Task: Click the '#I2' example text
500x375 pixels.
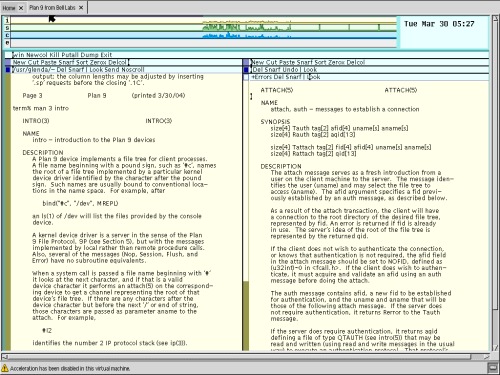Action: tap(47, 330)
